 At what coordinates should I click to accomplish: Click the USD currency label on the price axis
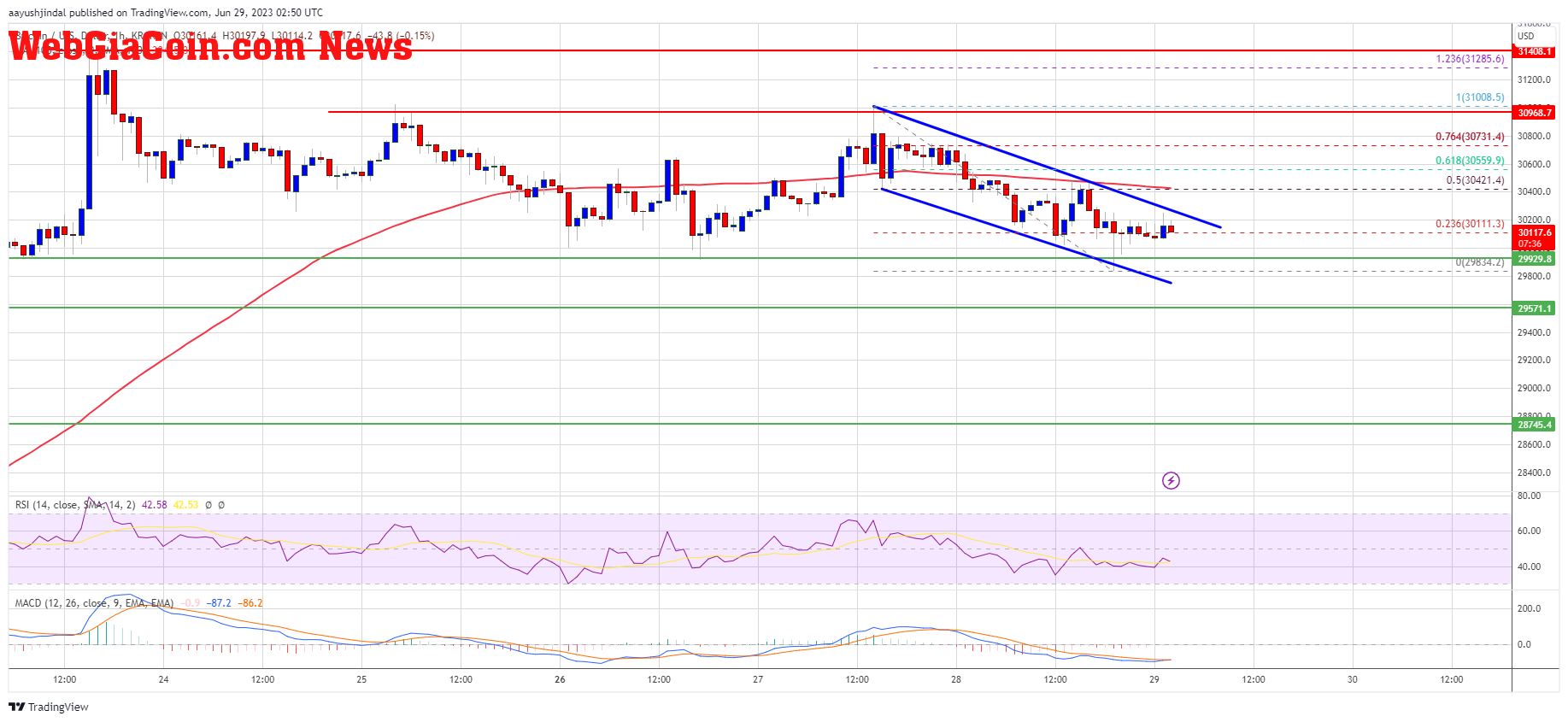[x=1526, y=36]
